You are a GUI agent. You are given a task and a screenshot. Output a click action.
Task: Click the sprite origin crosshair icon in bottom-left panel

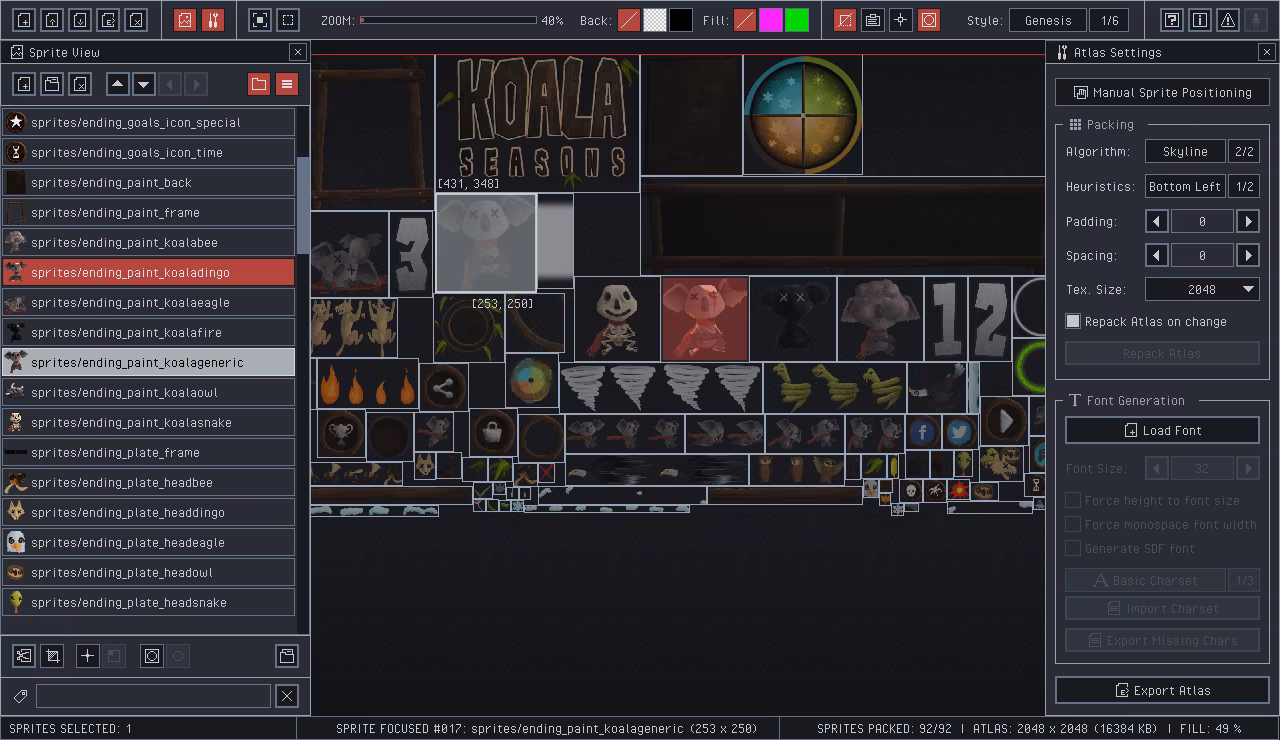click(87, 656)
